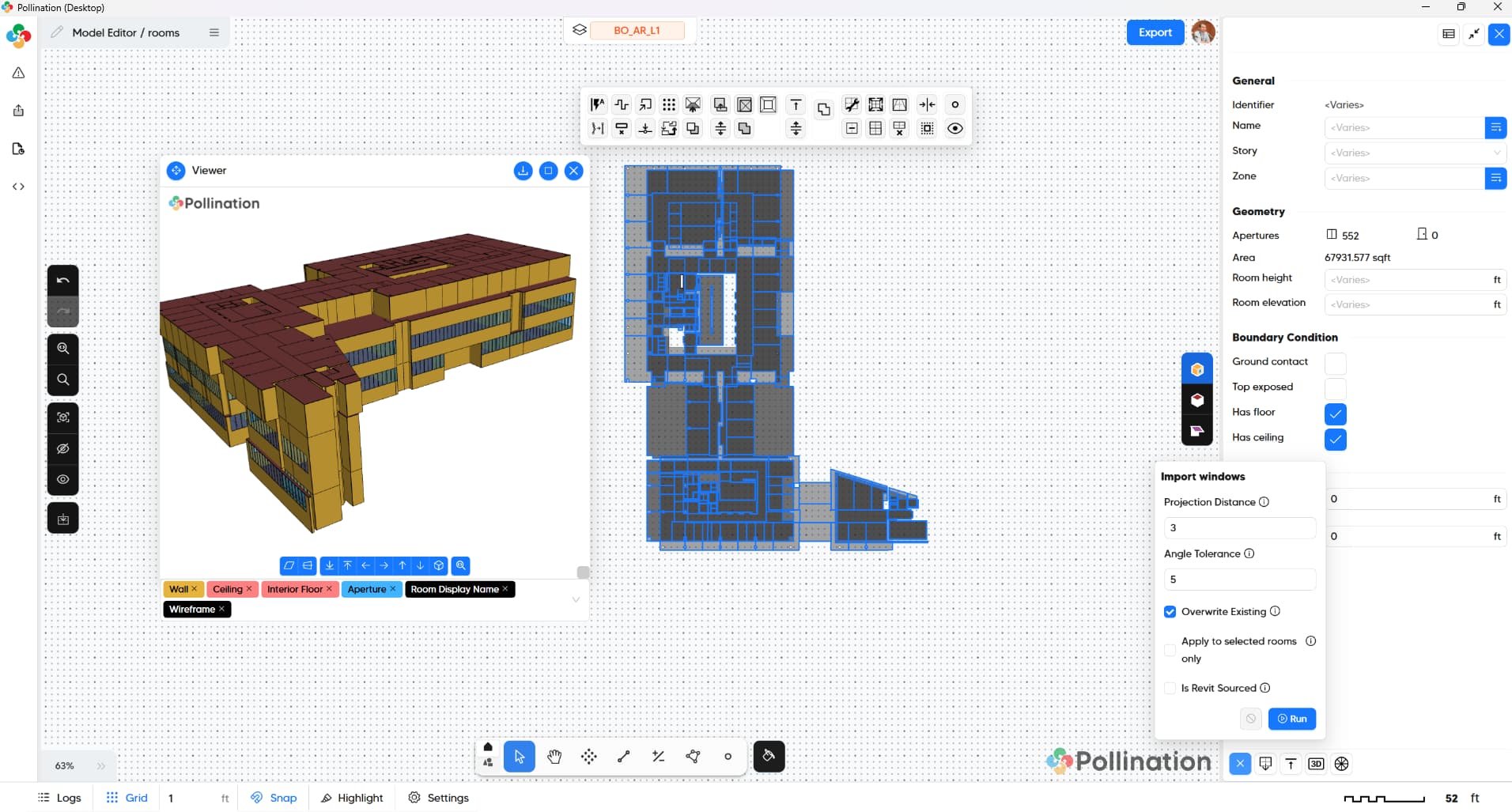1512x812 pixels.
Task: Click the Export button
Action: [x=1155, y=32]
